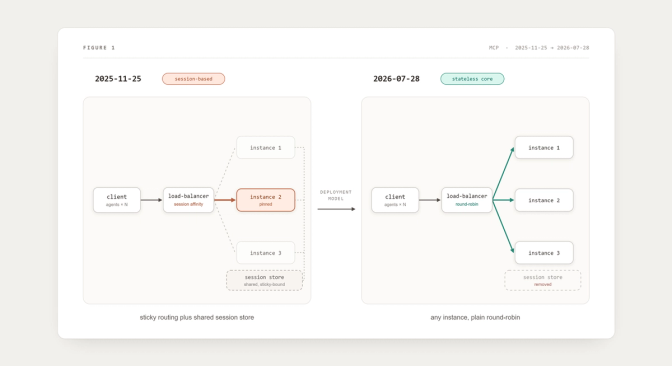Select instance 1 in the 2025-11-25 diagram
The width and height of the screenshot is (672, 366).
[266, 147]
